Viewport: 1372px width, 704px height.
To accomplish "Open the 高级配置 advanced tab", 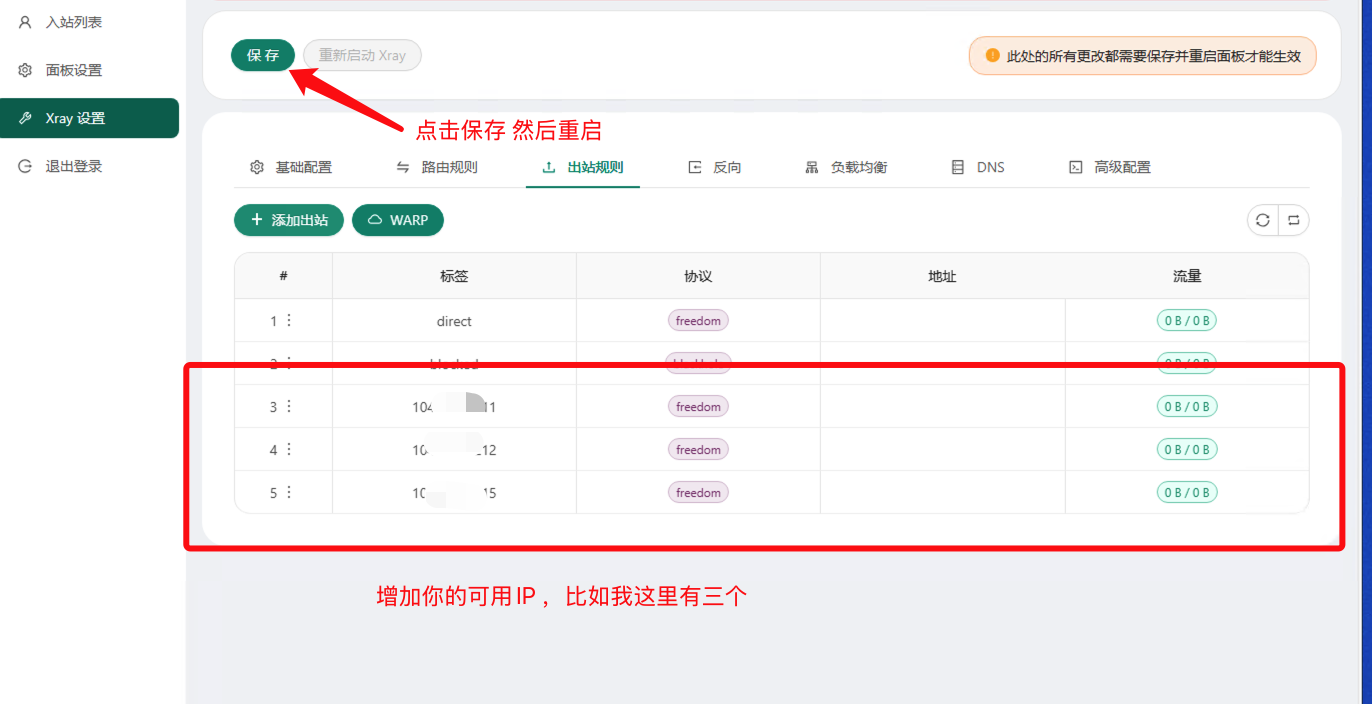I will [1110, 167].
